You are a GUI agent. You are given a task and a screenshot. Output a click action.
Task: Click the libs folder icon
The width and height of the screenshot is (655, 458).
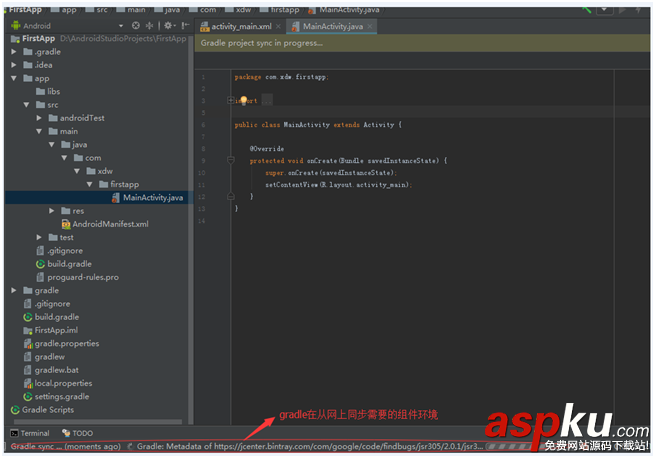click(41, 91)
